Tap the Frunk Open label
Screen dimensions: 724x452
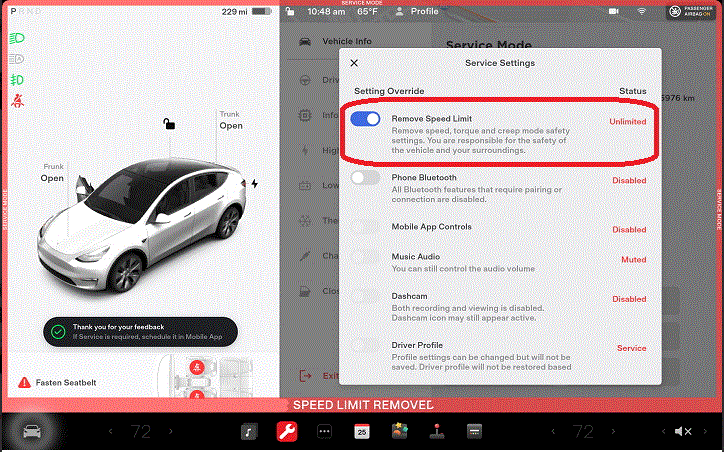pyautogui.click(x=52, y=172)
